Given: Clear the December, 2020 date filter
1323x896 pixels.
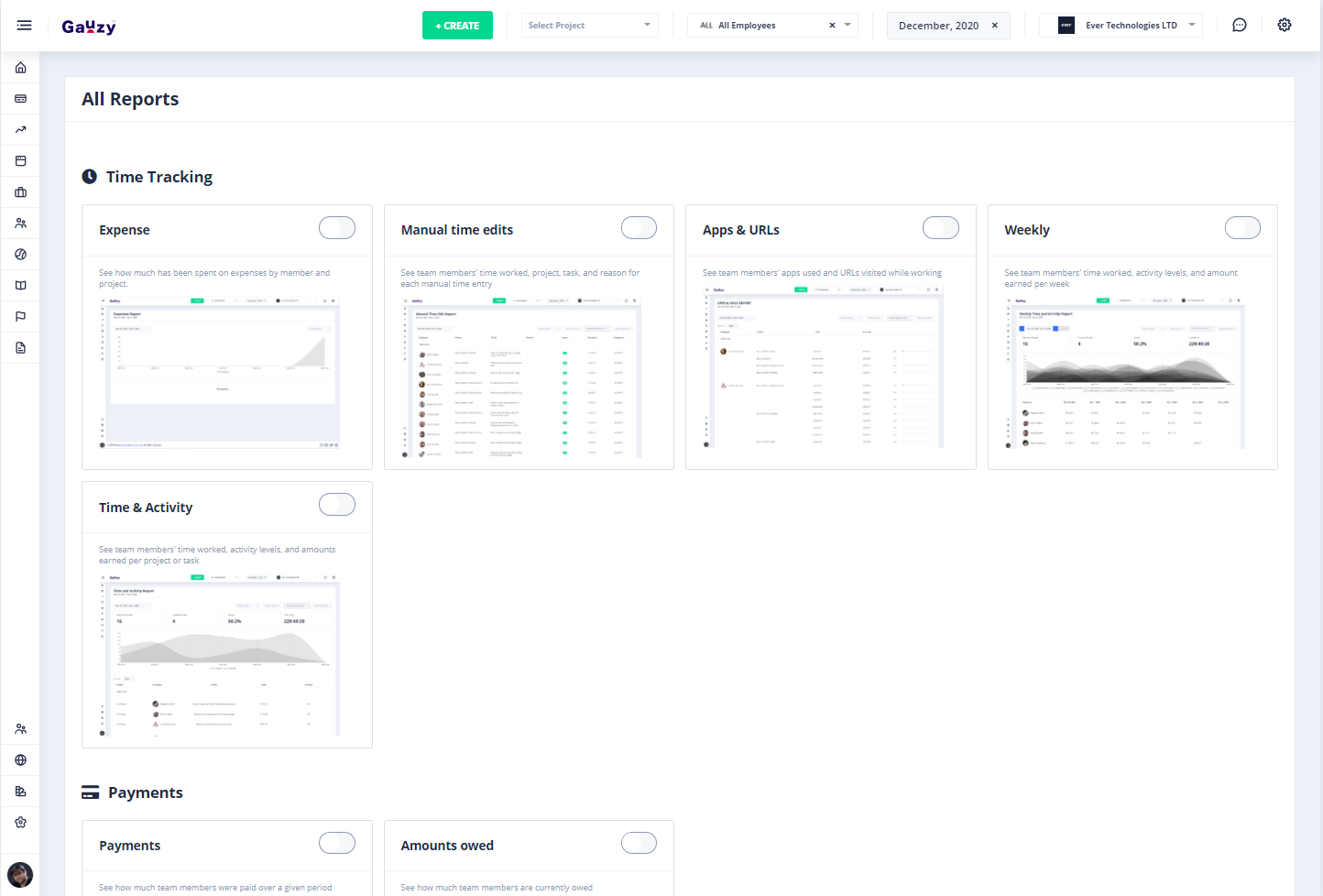Looking at the screenshot, I should [995, 26].
